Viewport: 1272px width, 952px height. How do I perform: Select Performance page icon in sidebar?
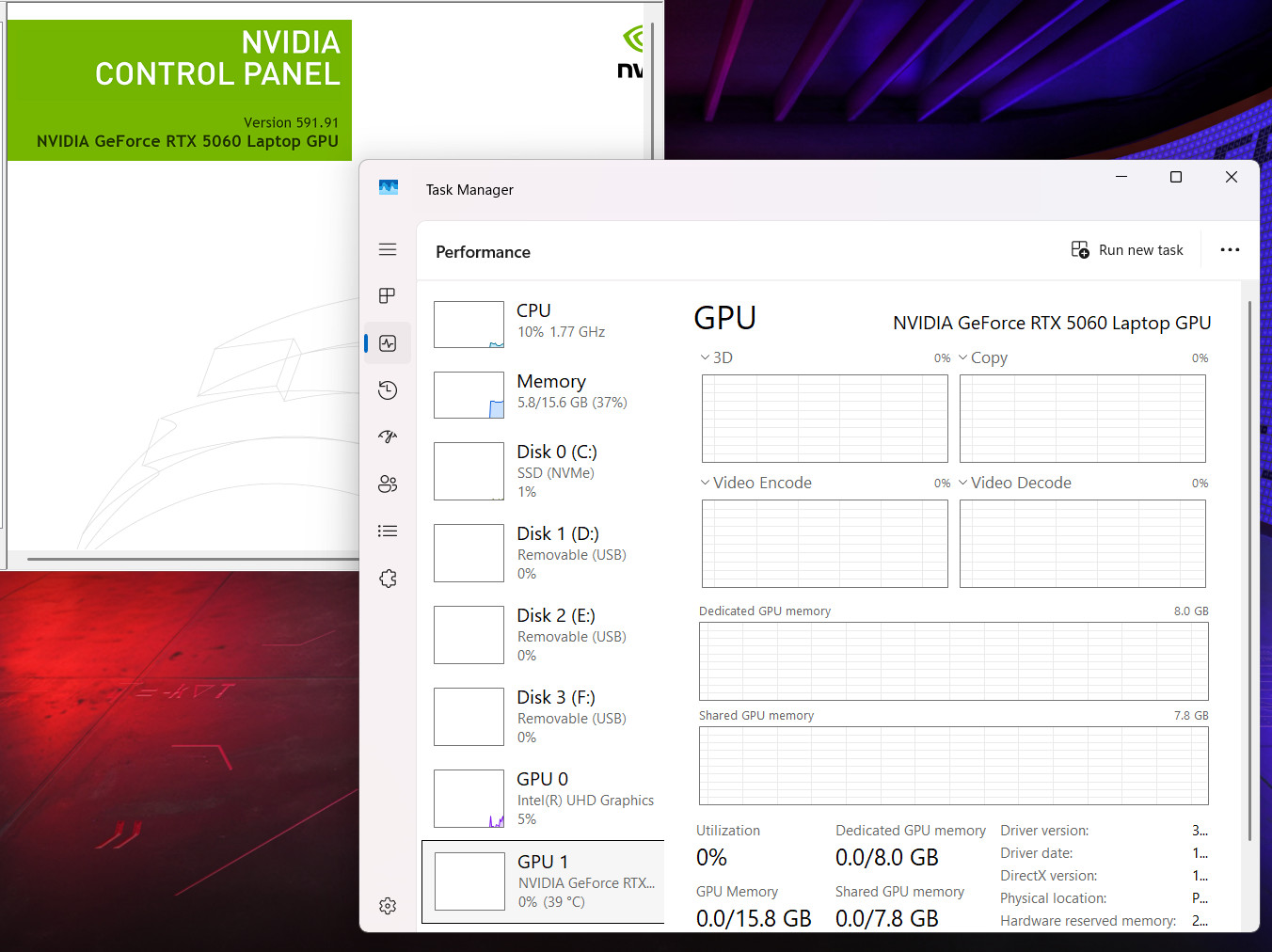click(x=388, y=343)
